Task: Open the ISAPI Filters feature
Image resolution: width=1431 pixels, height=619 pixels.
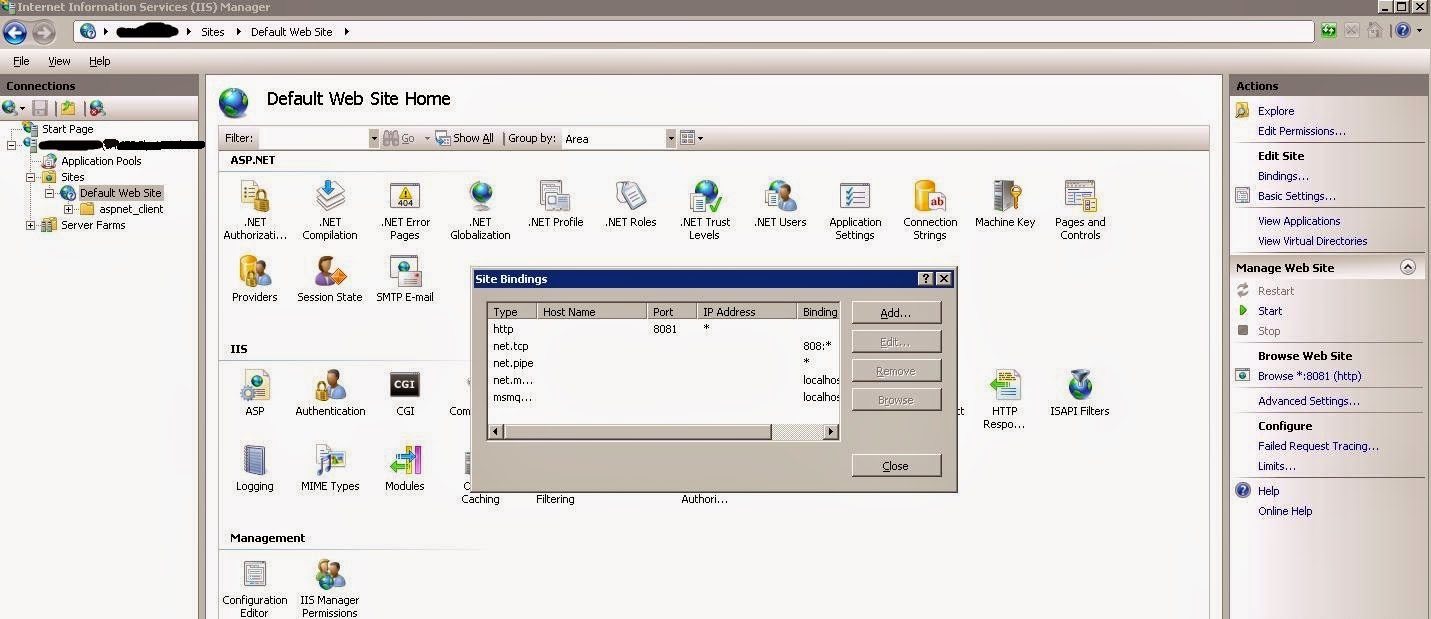Action: 1080,393
